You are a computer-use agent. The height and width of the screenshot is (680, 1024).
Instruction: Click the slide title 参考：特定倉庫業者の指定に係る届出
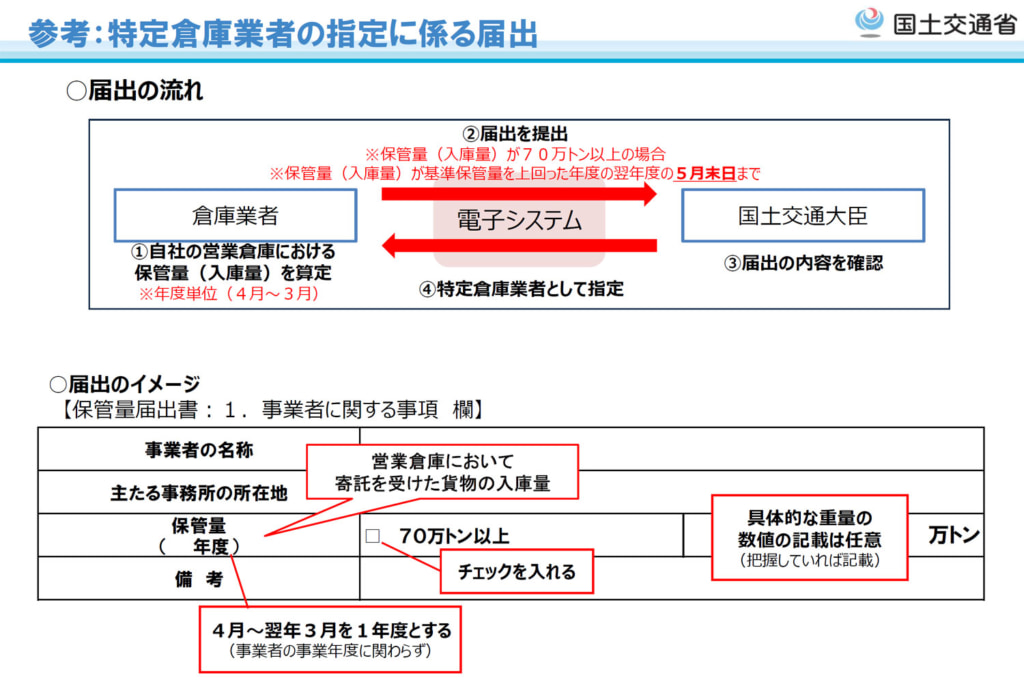(x=285, y=31)
